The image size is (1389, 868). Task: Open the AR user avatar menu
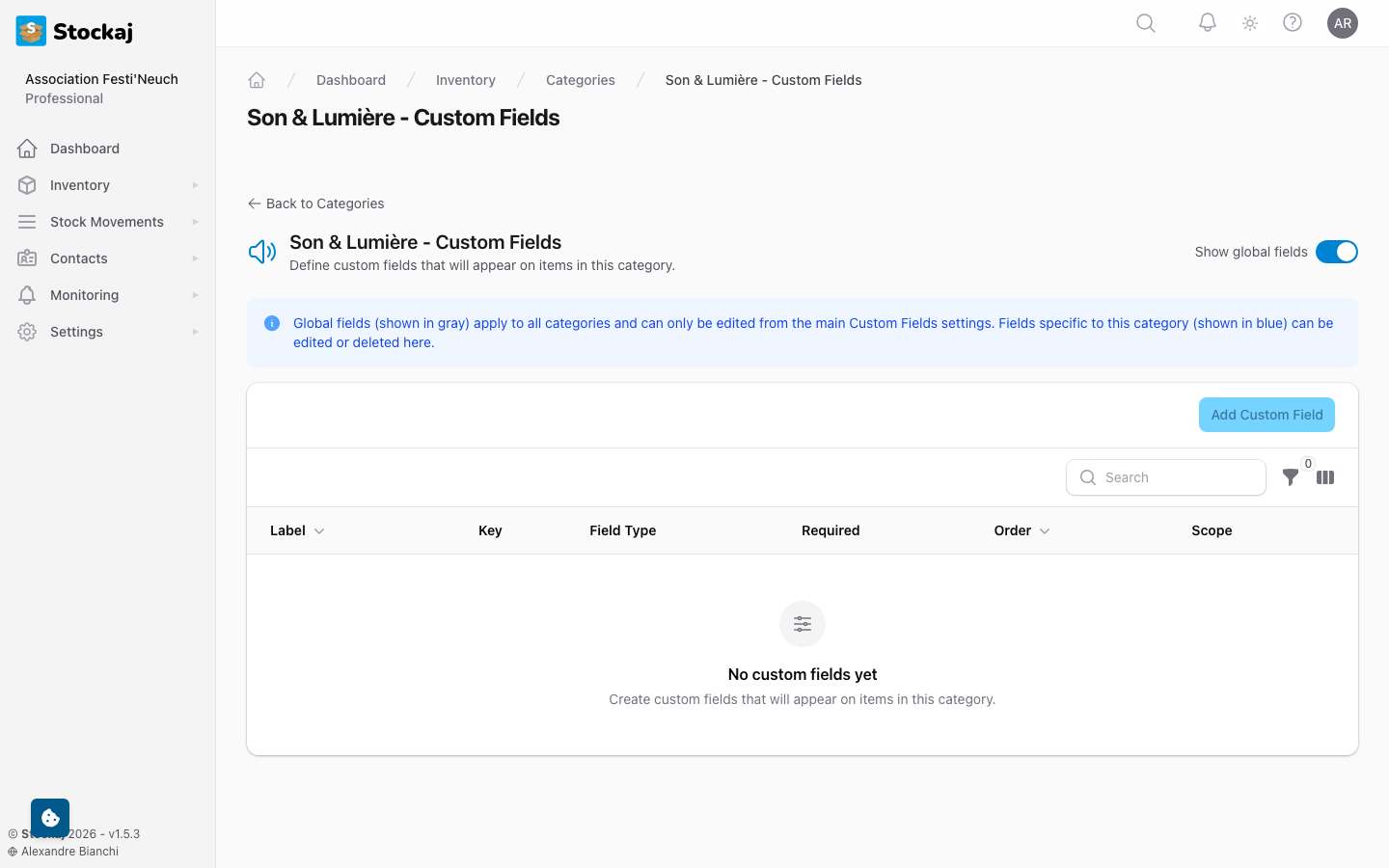pyautogui.click(x=1343, y=23)
